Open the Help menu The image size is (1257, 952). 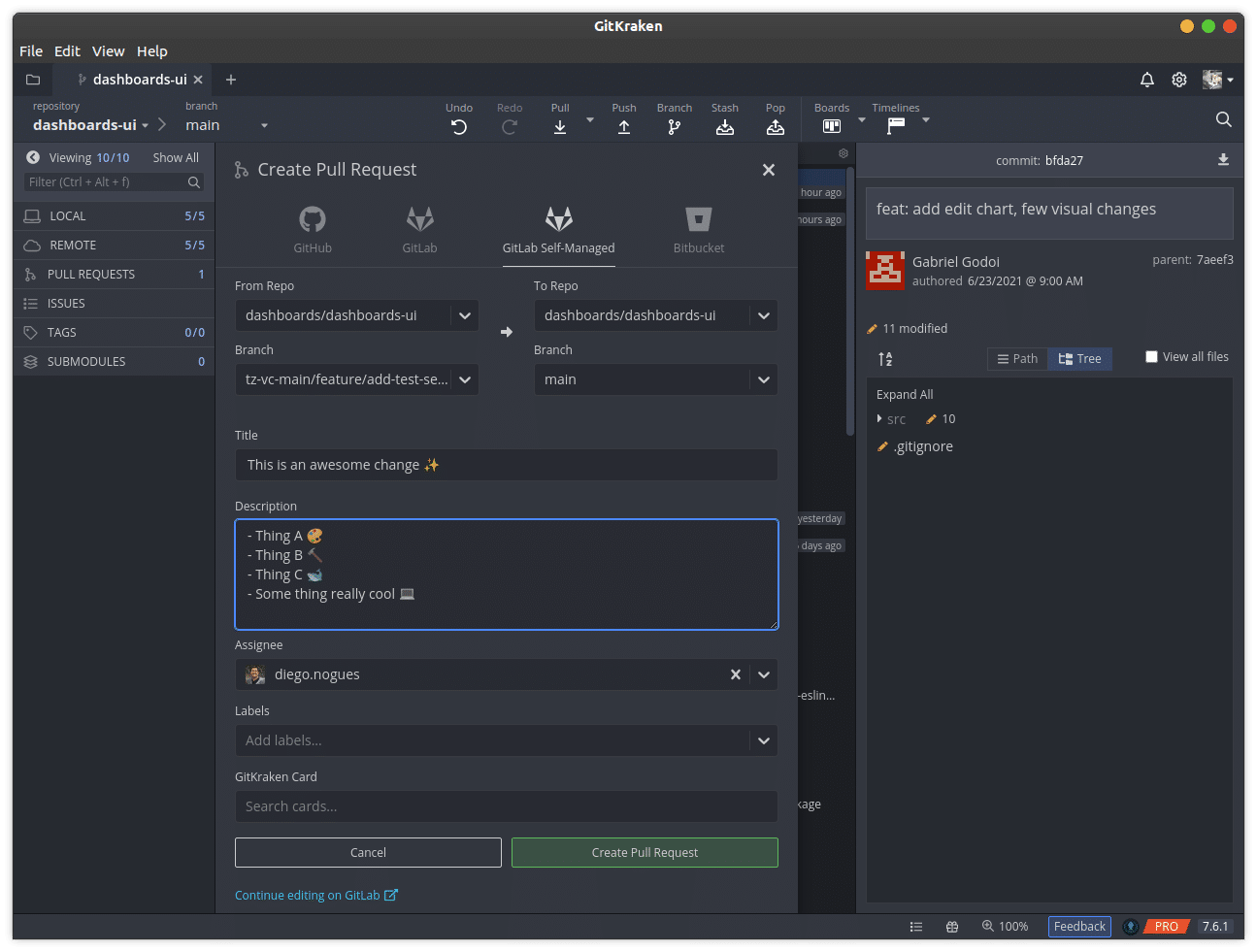pyautogui.click(x=152, y=50)
